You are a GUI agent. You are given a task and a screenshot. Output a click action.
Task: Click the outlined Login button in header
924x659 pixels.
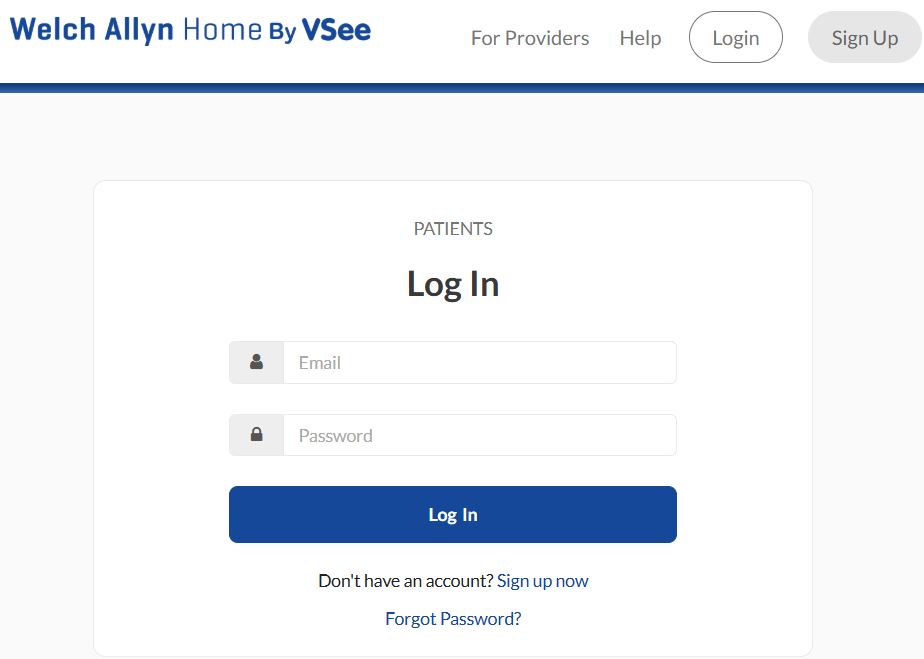[x=735, y=38]
